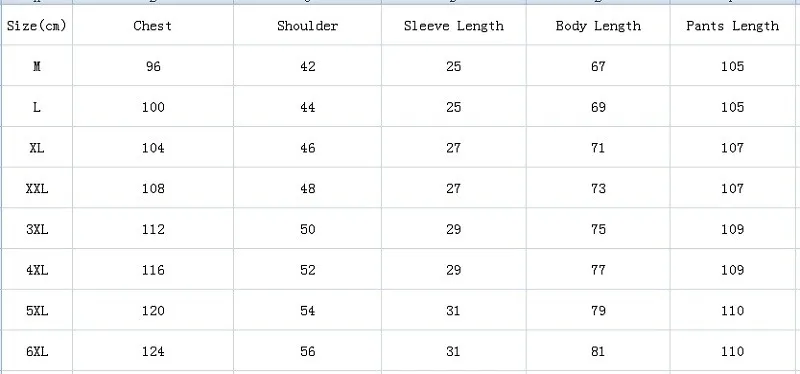Select the M size row label
The width and height of the screenshot is (800, 374).
pyautogui.click(x=37, y=65)
